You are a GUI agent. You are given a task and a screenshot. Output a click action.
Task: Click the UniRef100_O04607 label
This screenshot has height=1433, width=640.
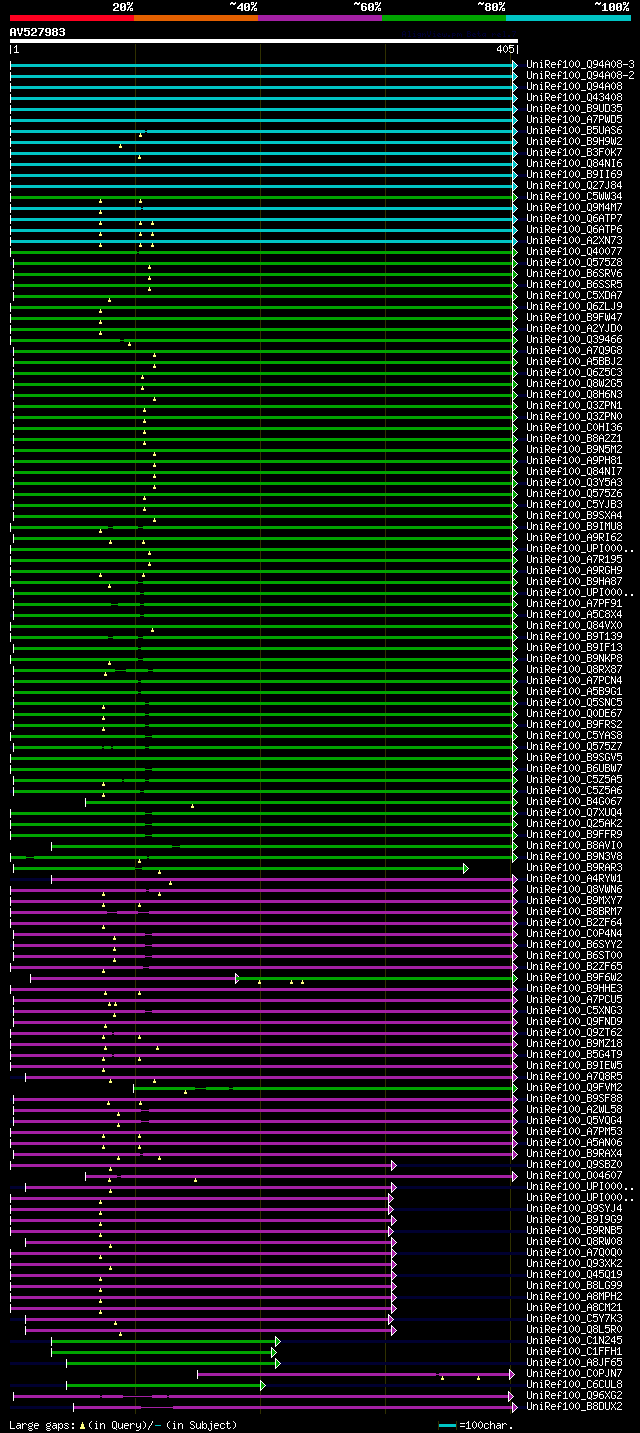574,1175
